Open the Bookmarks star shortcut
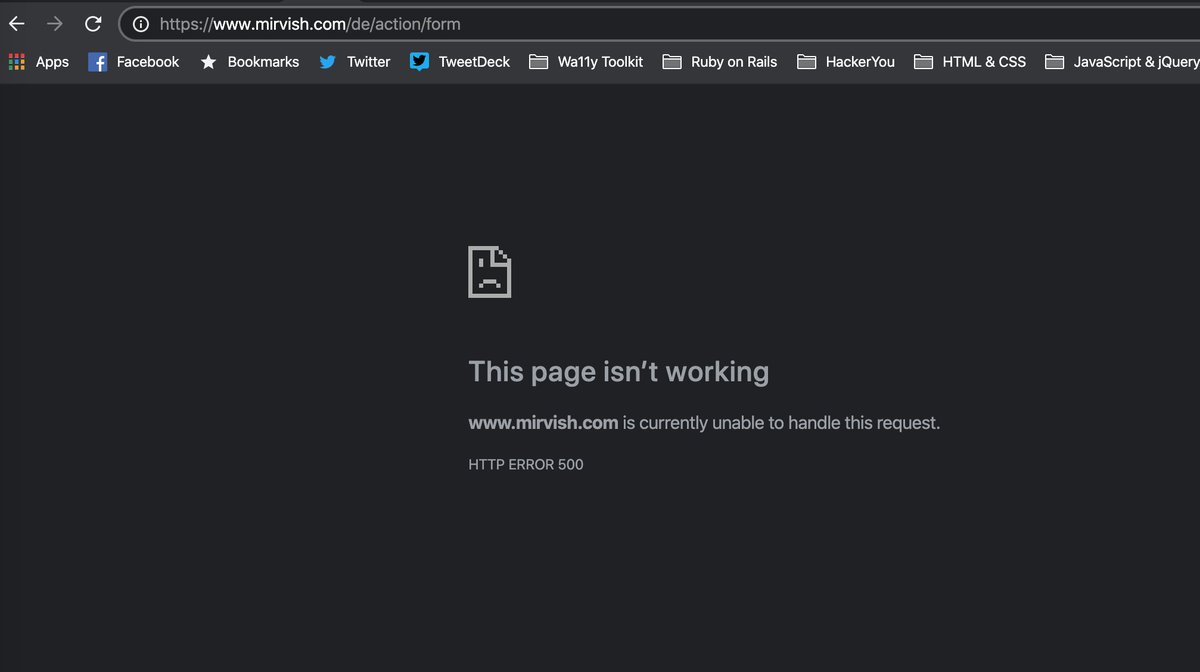The height and width of the screenshot is (672, 1200). pos(249,62)
